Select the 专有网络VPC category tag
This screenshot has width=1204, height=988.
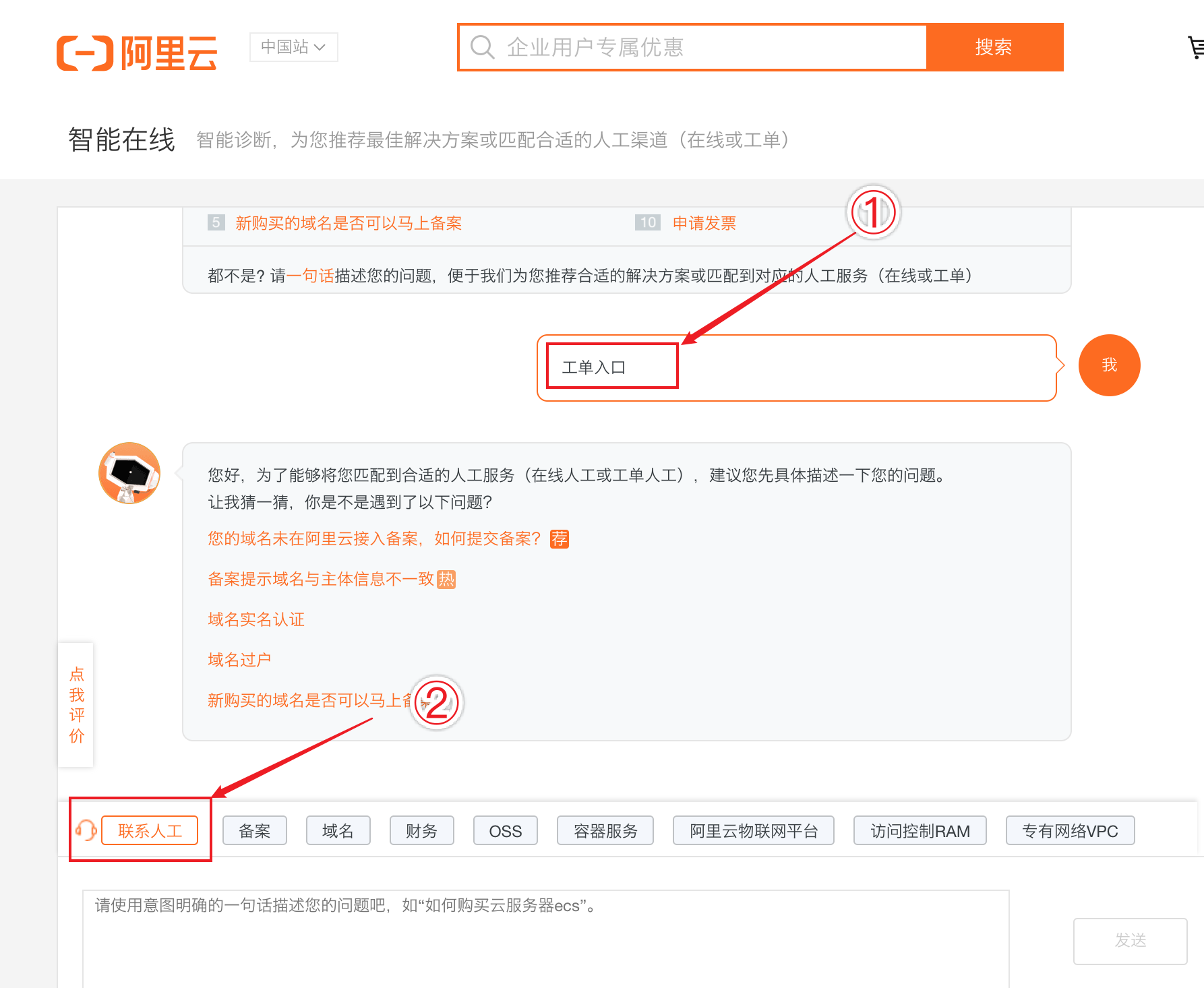coord(1071,830)
